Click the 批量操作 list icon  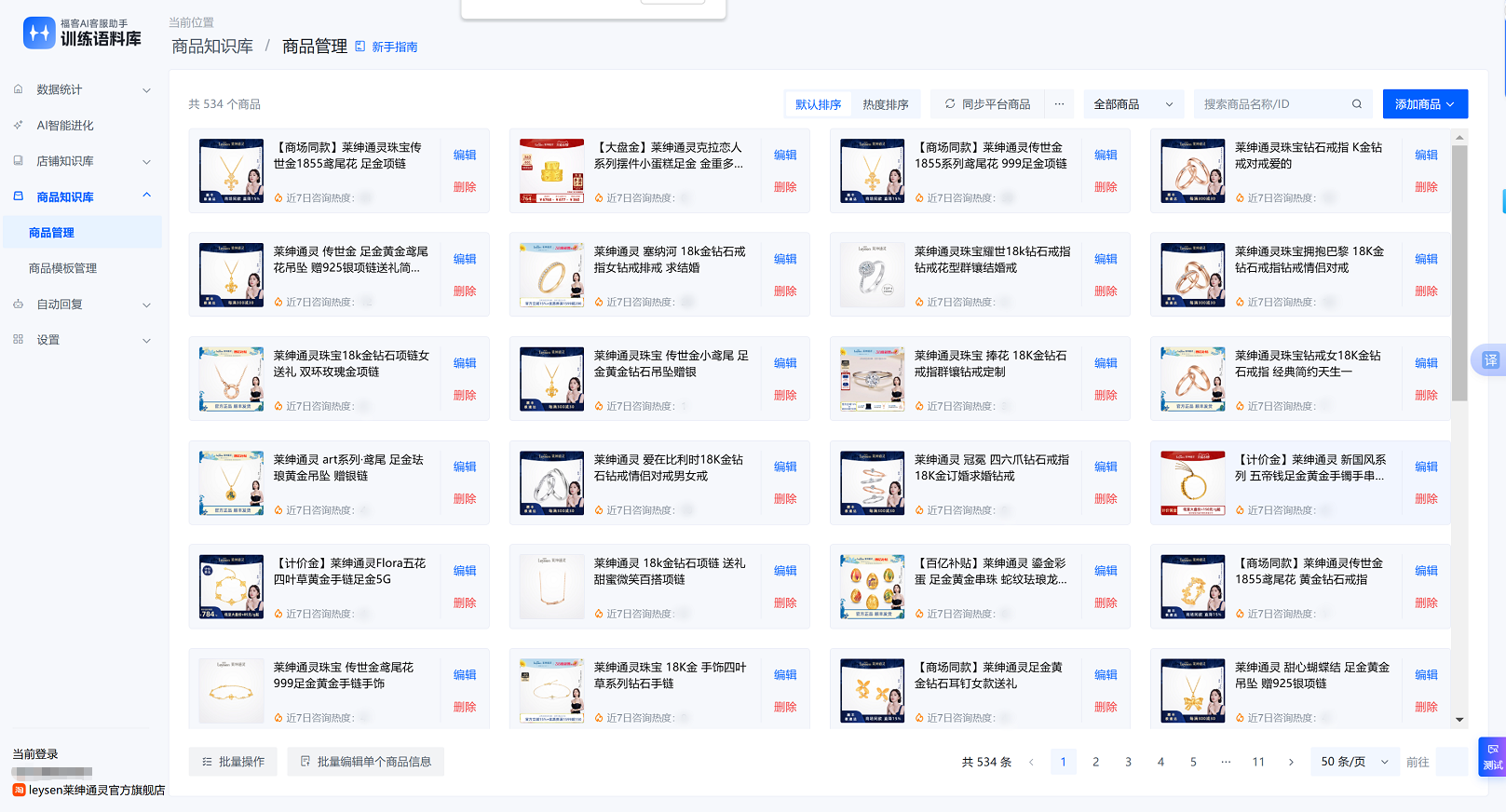click(x=208, y=762)
